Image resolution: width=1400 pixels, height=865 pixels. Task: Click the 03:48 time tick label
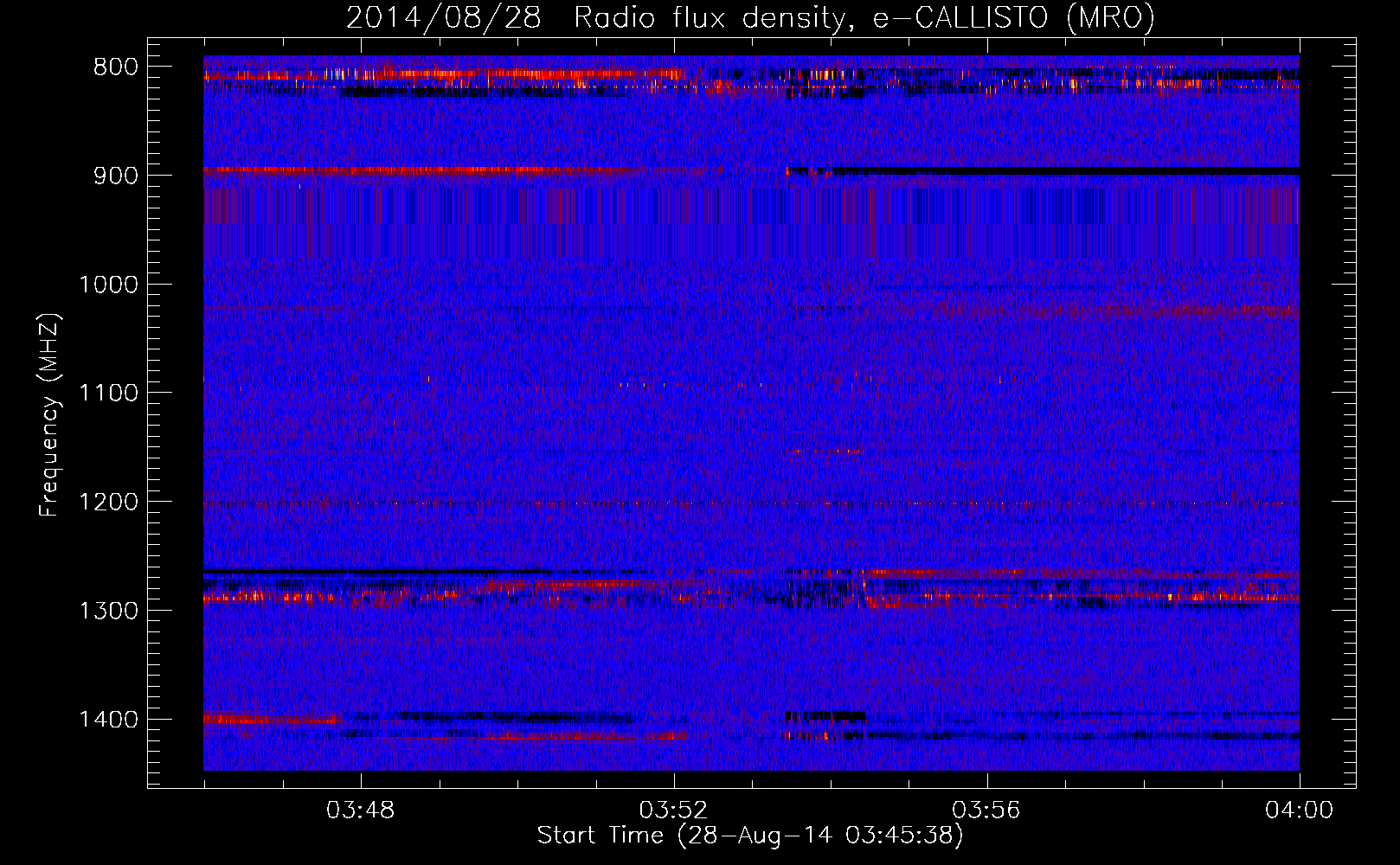click(361, 811)
